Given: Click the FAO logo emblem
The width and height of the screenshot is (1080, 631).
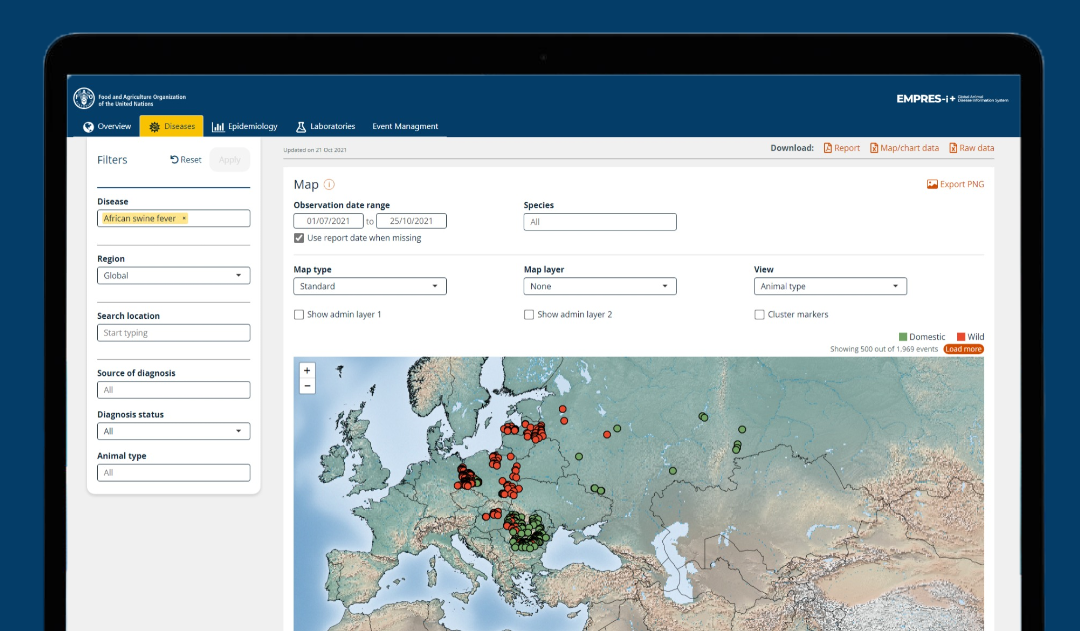Looking at the screenshot, I should 84,99.
